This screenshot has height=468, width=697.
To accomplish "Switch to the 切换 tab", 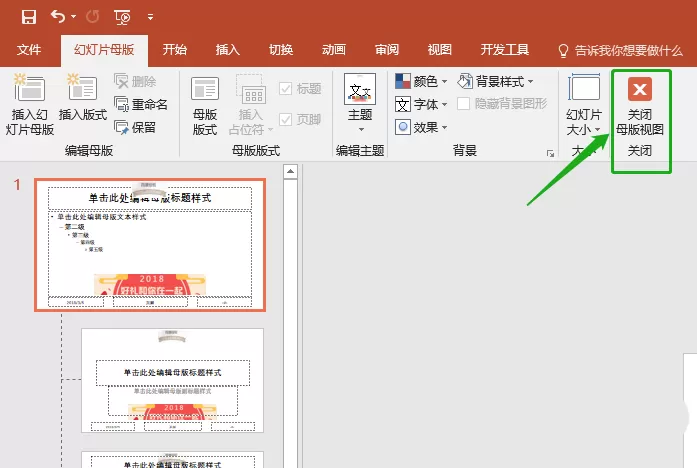I will click(x=281, y=50).
